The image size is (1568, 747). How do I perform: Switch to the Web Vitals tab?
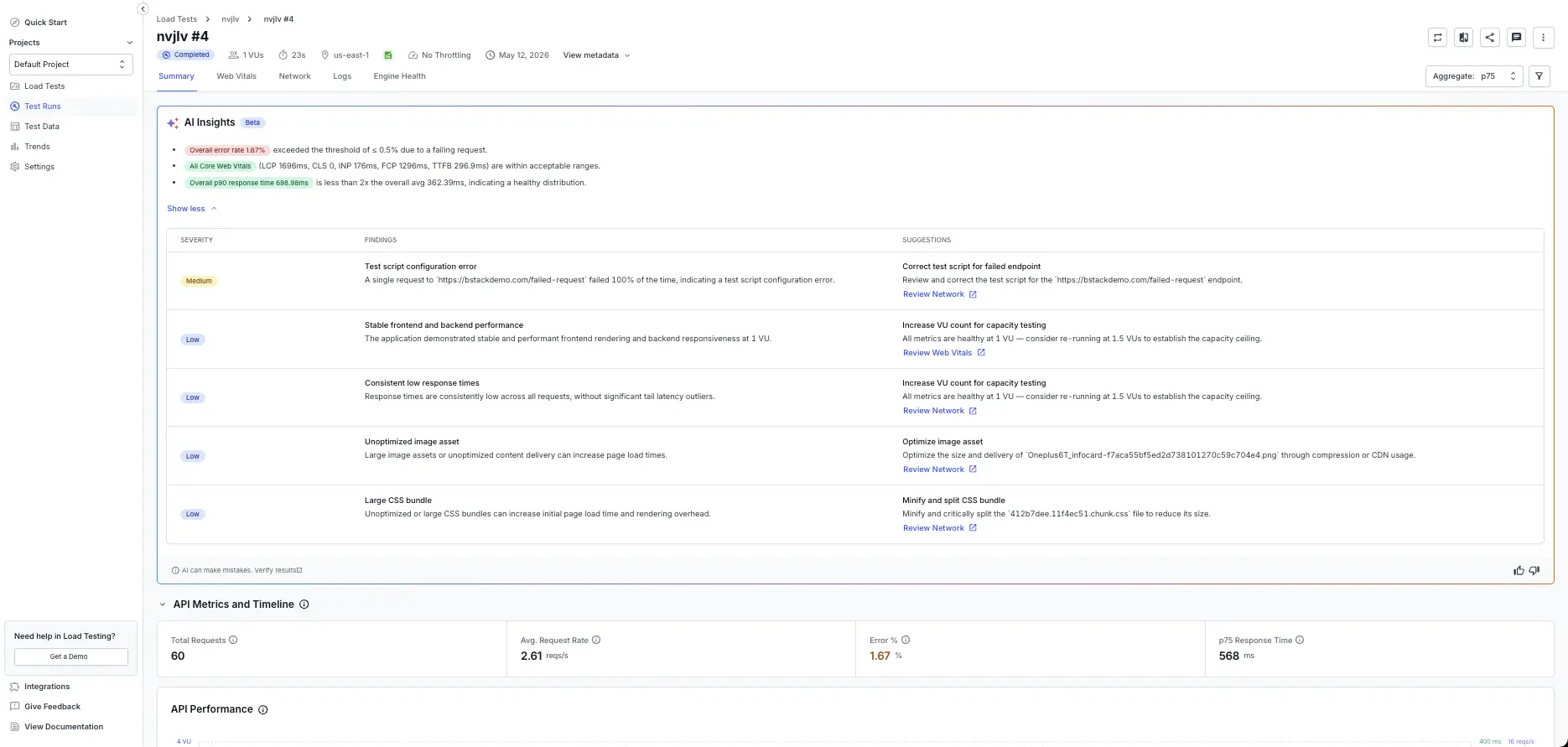(x=236, y=76)
